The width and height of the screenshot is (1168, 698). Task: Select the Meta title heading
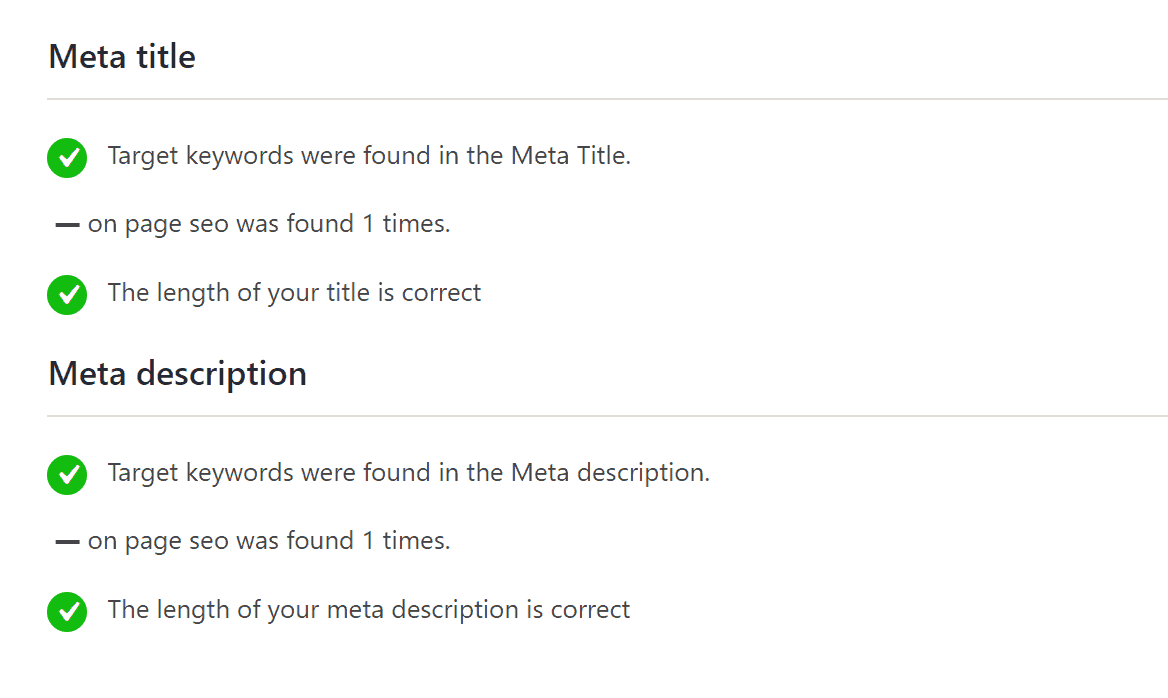(x=122, y=57)
